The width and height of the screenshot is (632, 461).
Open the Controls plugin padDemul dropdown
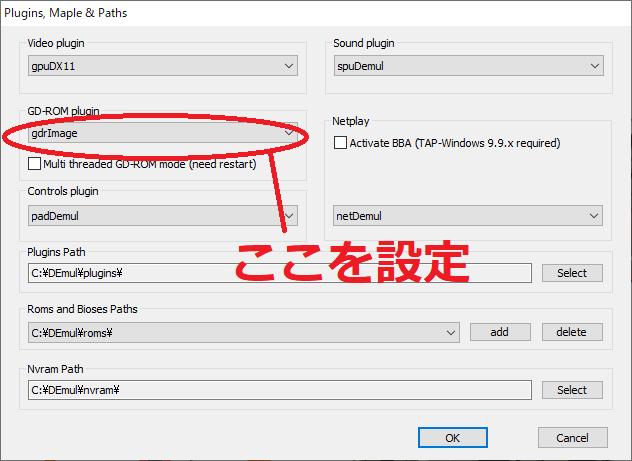pos(163,216)
